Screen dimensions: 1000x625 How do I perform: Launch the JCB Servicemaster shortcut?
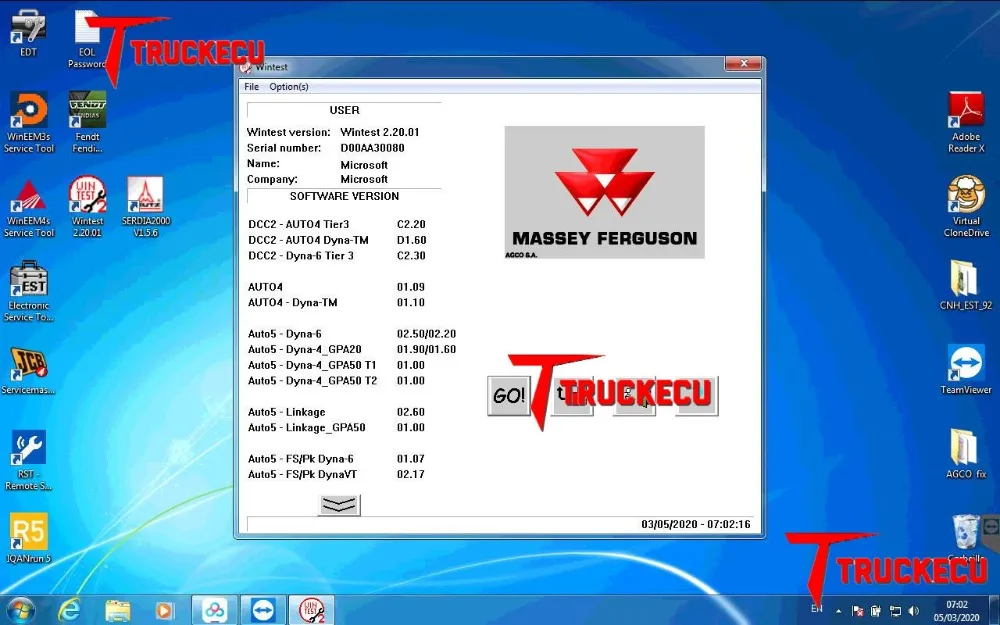click(29, 371)
